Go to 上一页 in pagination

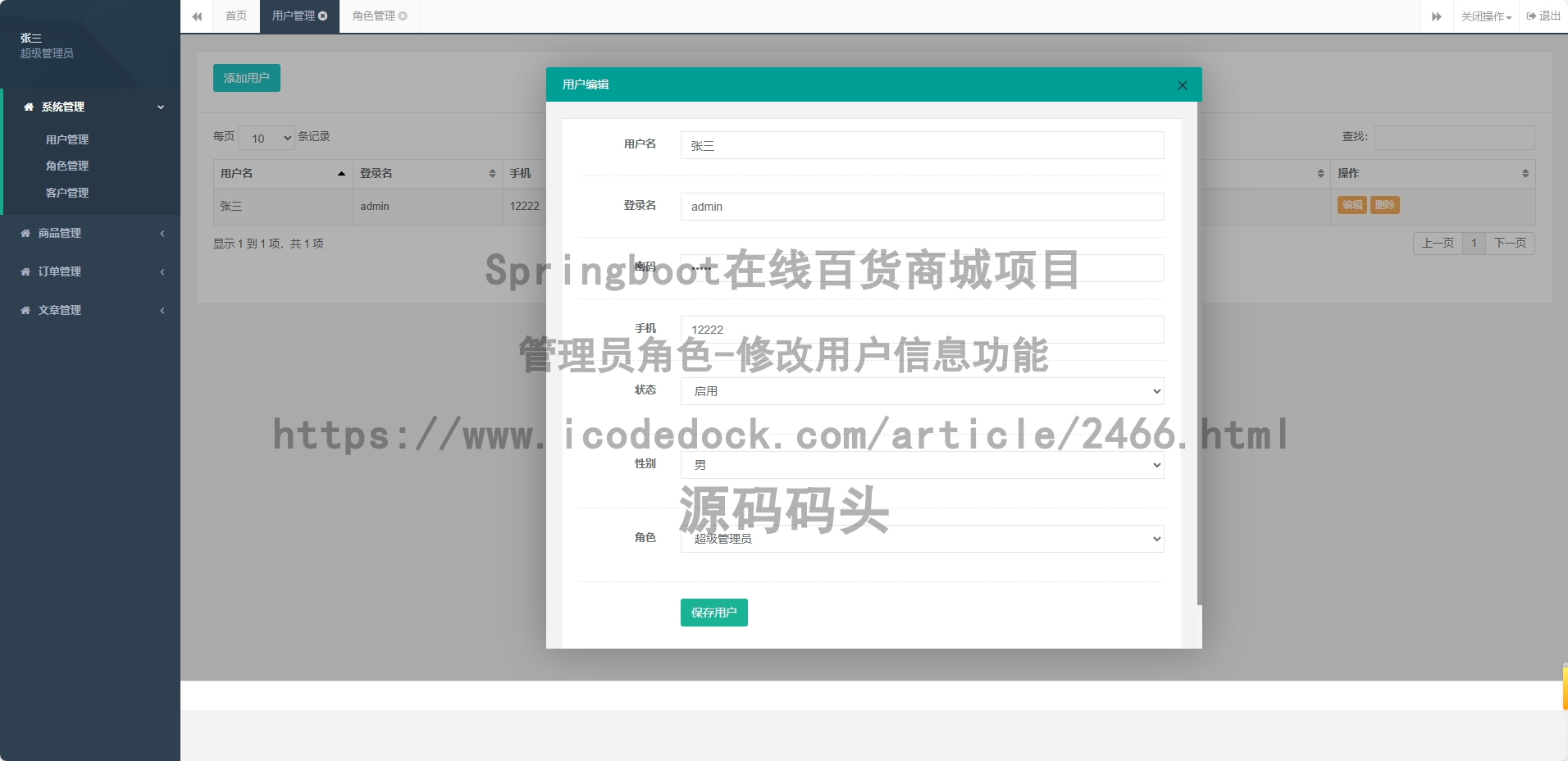1438,244
